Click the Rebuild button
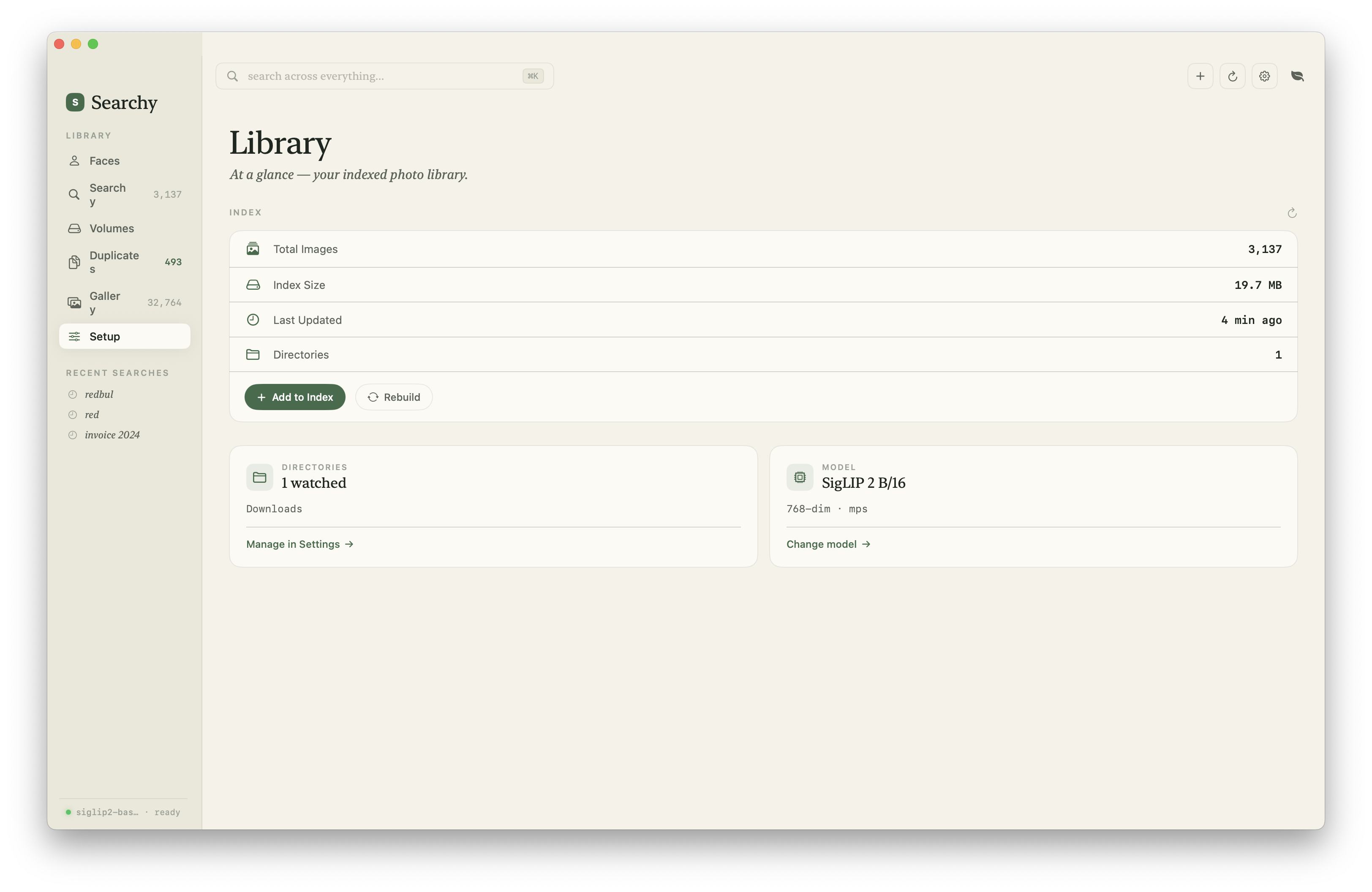Image resolution: width=1372 pixels, height=892 pixels. click(394, 397)
